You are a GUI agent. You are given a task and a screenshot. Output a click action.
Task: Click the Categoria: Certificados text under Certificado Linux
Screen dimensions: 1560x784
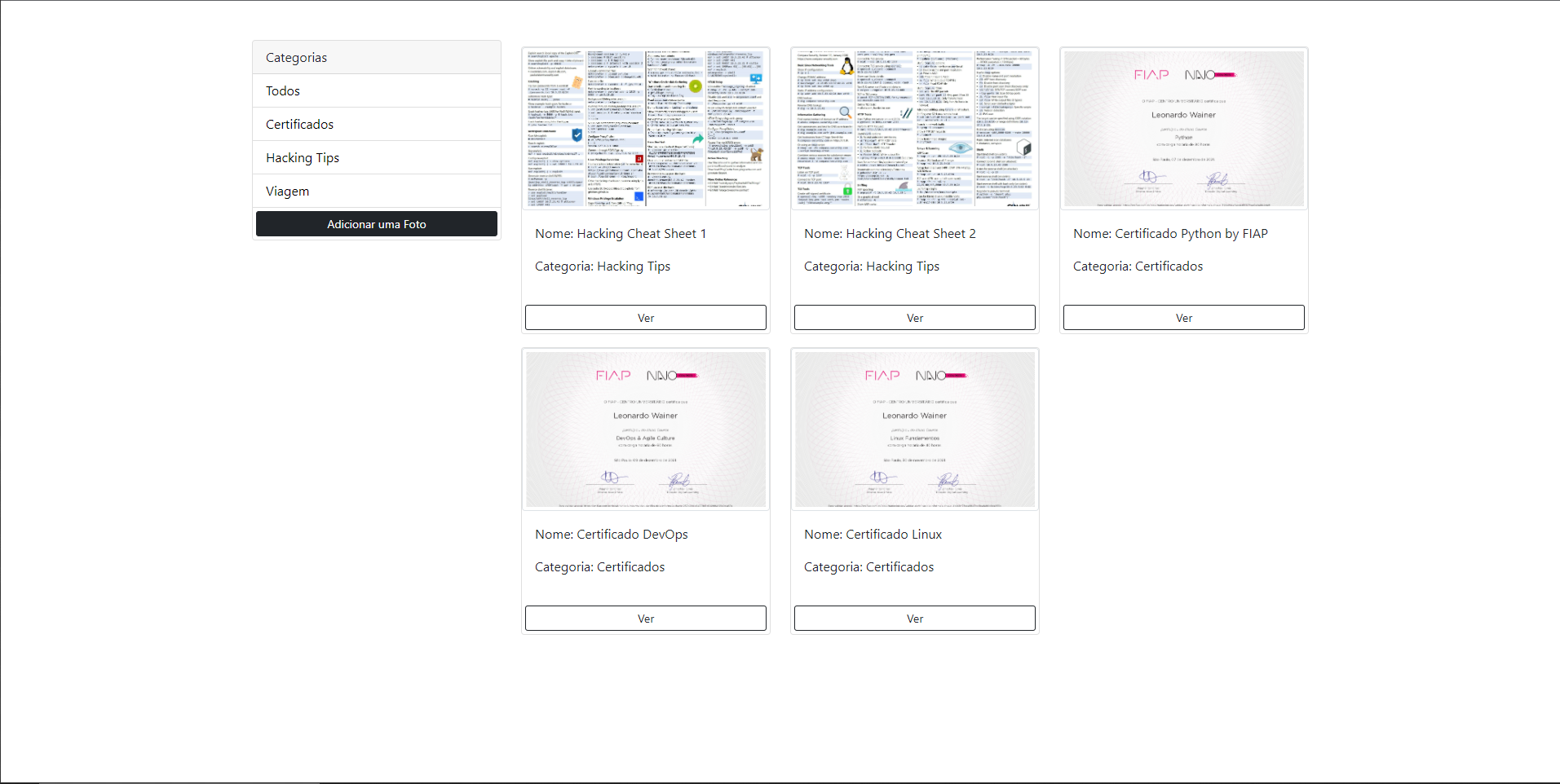[x=868, y=566]
